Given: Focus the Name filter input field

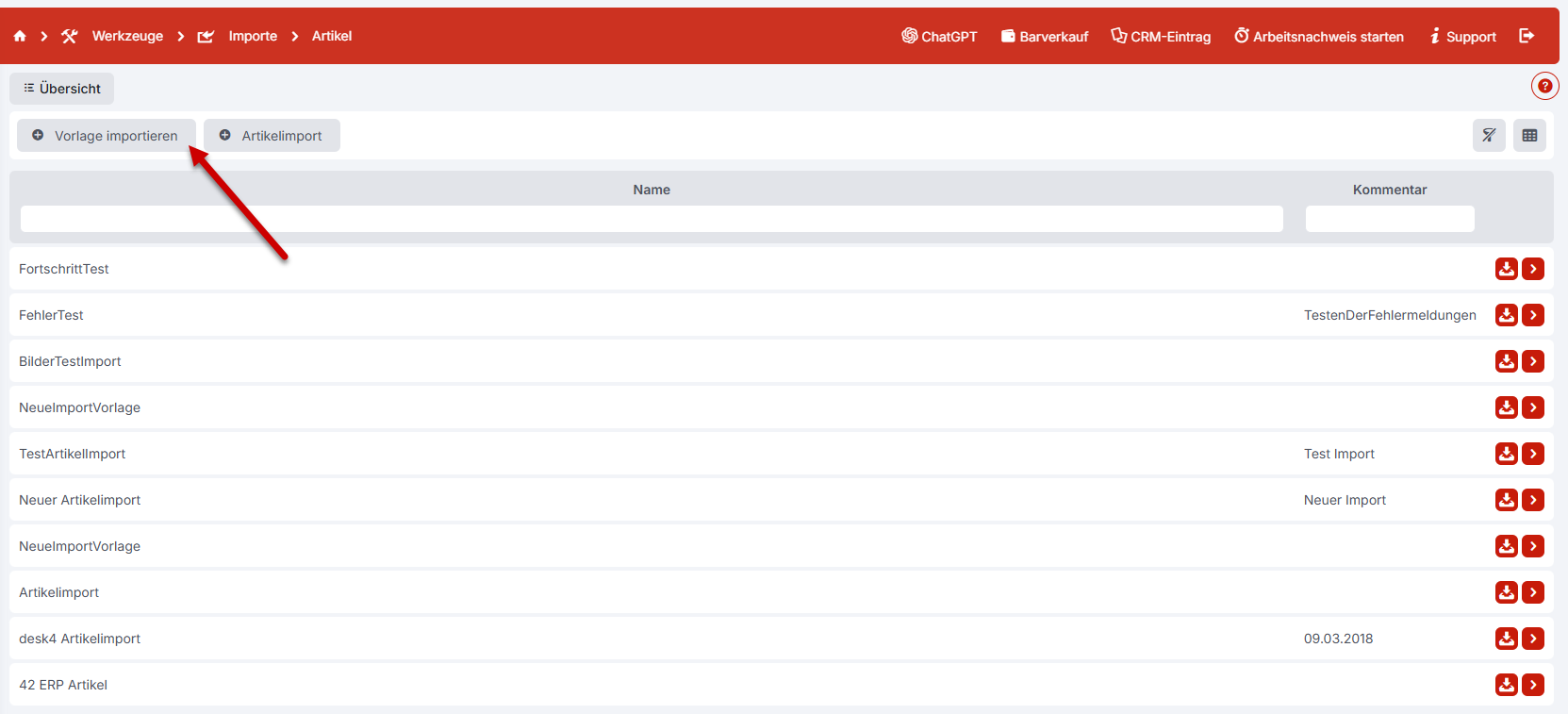Looking at the screenshot, I should (x=652, y=219).
